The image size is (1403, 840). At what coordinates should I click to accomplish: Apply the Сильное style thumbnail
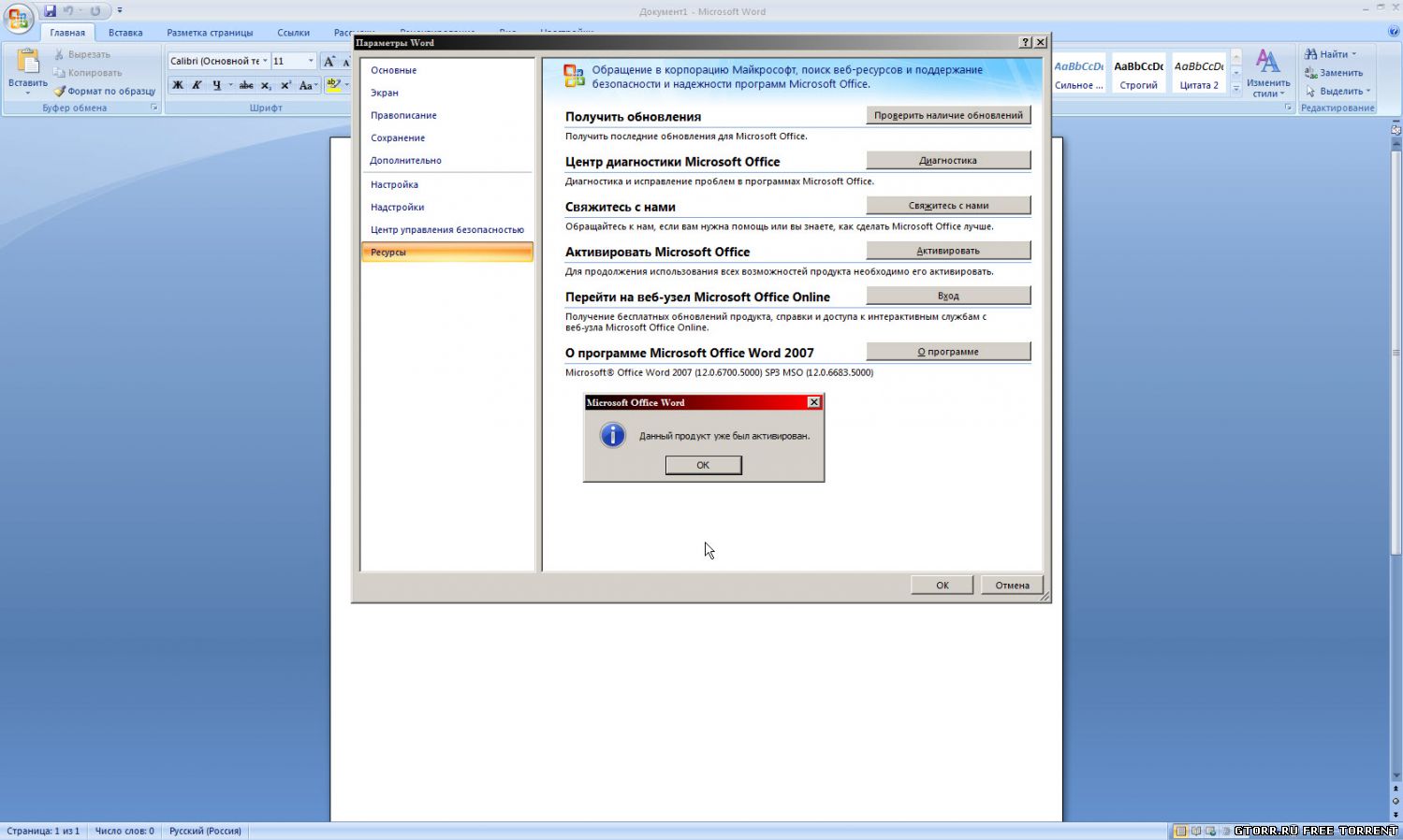pyautogui.click(x=1079, y=74)
